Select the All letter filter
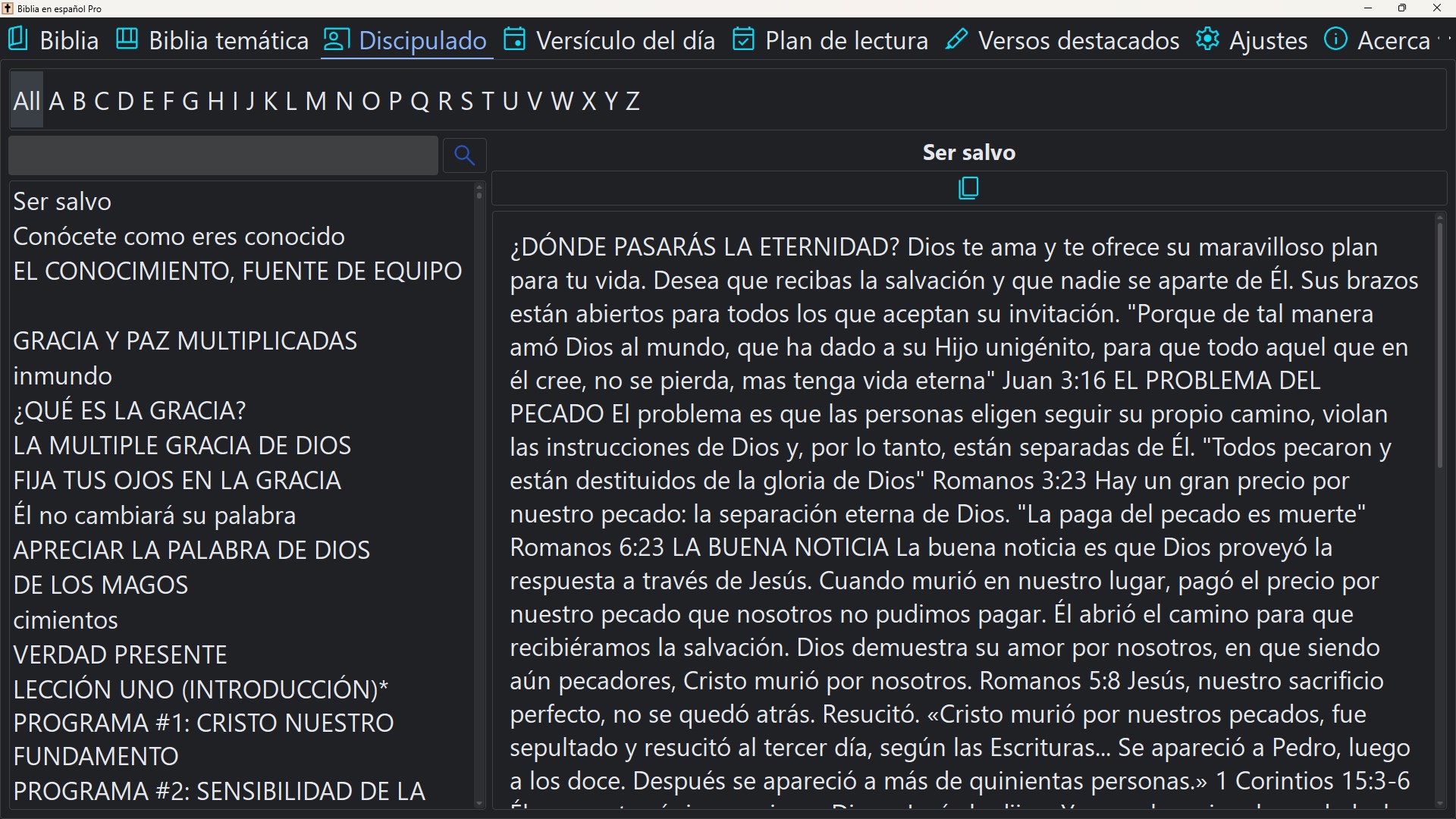 27,100
